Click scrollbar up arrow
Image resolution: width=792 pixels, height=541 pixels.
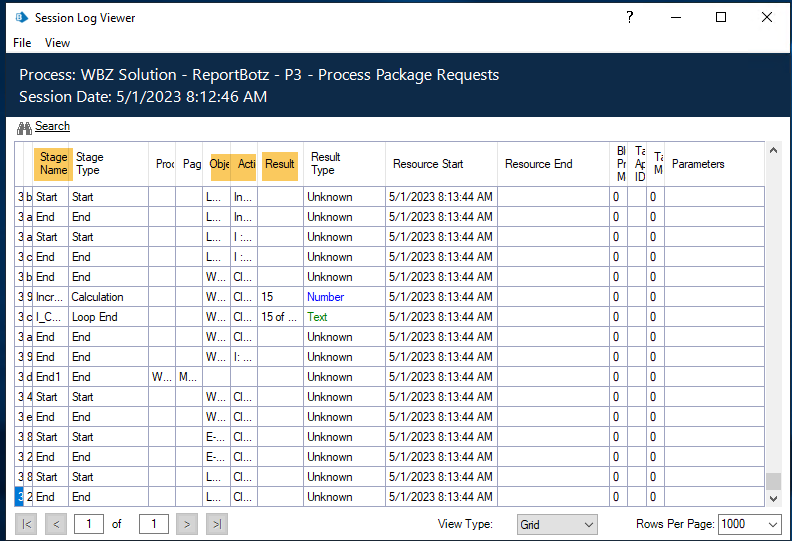(773, 150)
